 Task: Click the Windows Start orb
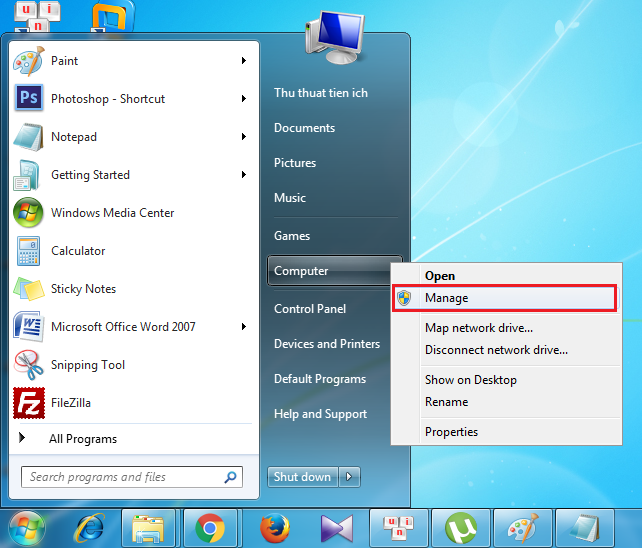[x=27, y=527]
